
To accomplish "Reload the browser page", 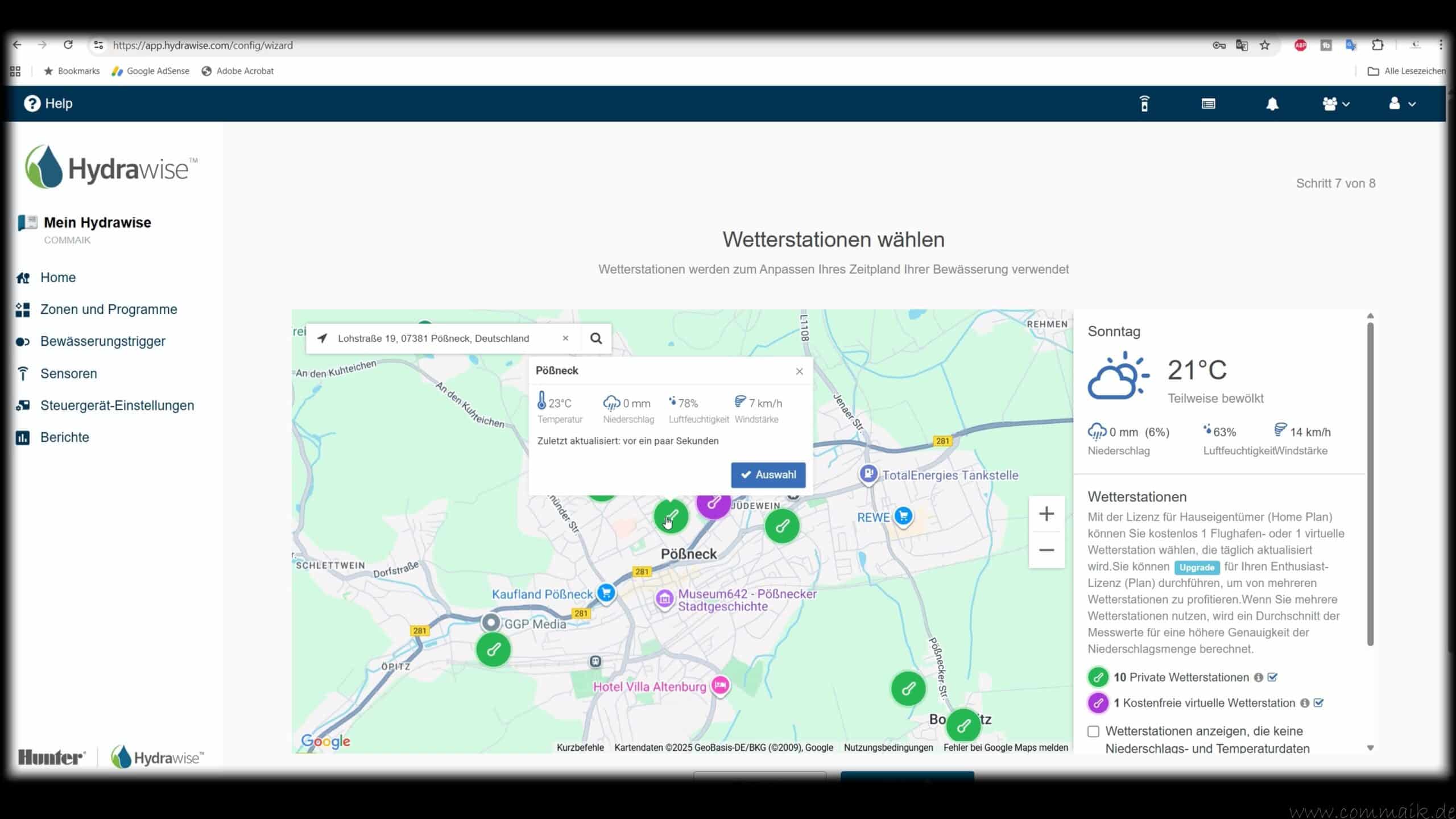I will [x=68, y=45].
